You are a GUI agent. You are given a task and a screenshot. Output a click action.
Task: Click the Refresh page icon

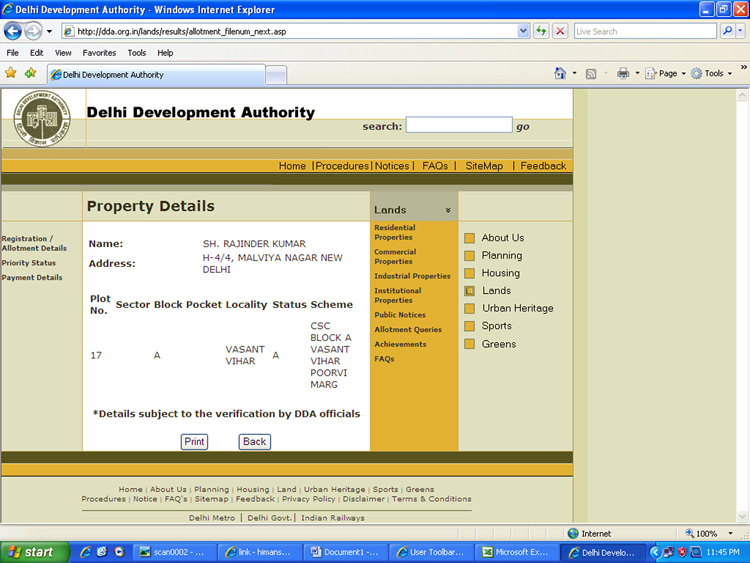click(541, 31)
